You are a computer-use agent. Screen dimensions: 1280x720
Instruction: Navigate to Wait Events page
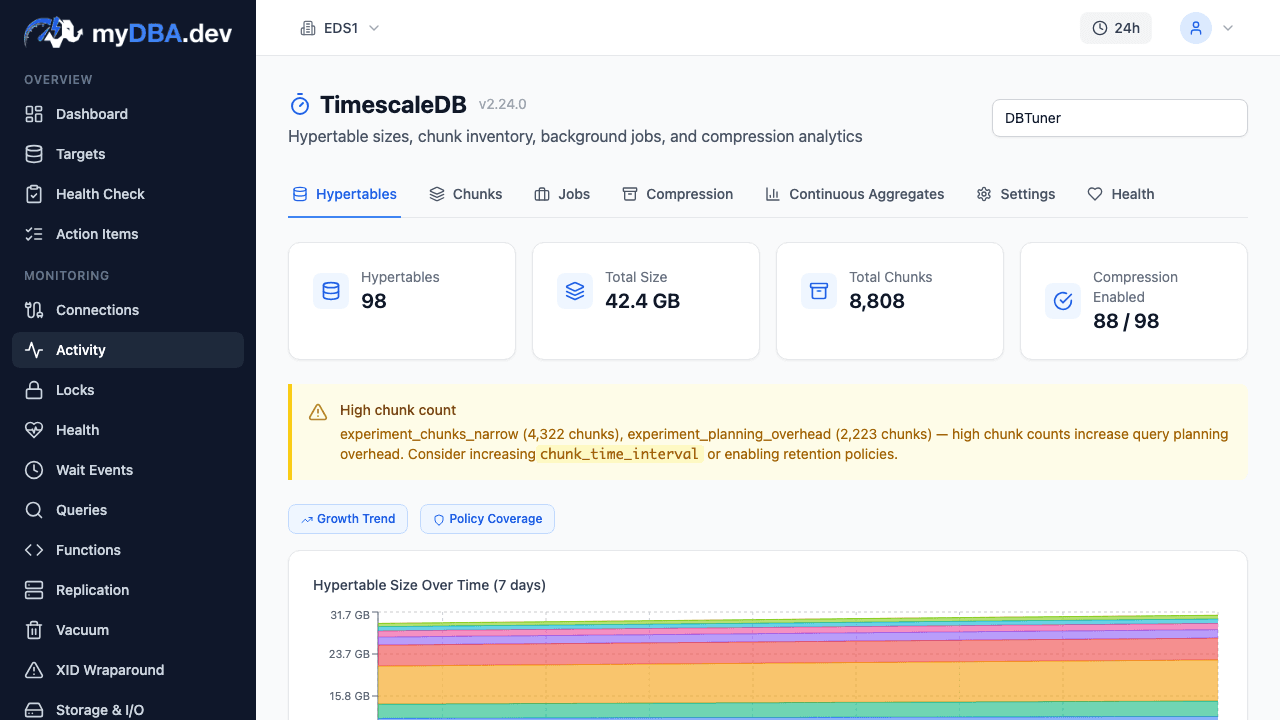[94, 470]
